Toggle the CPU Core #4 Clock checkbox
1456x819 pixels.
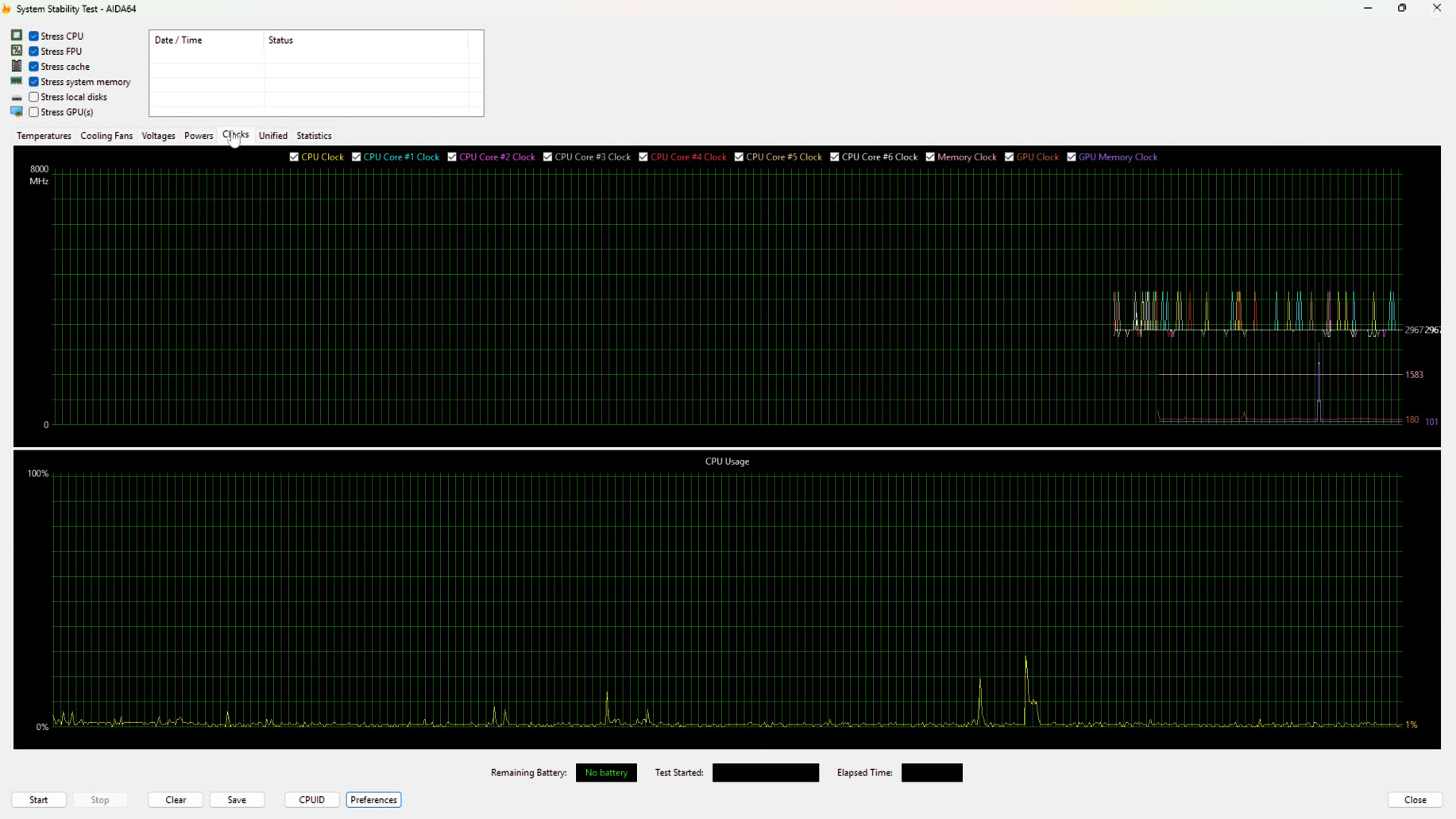tap(643, 157)
